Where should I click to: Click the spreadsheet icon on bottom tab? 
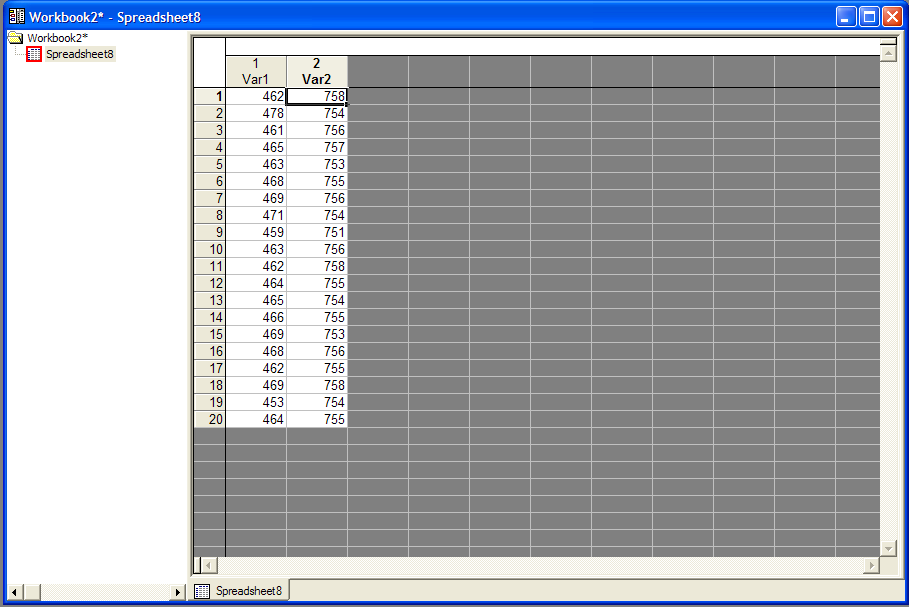tap(202, 591)
